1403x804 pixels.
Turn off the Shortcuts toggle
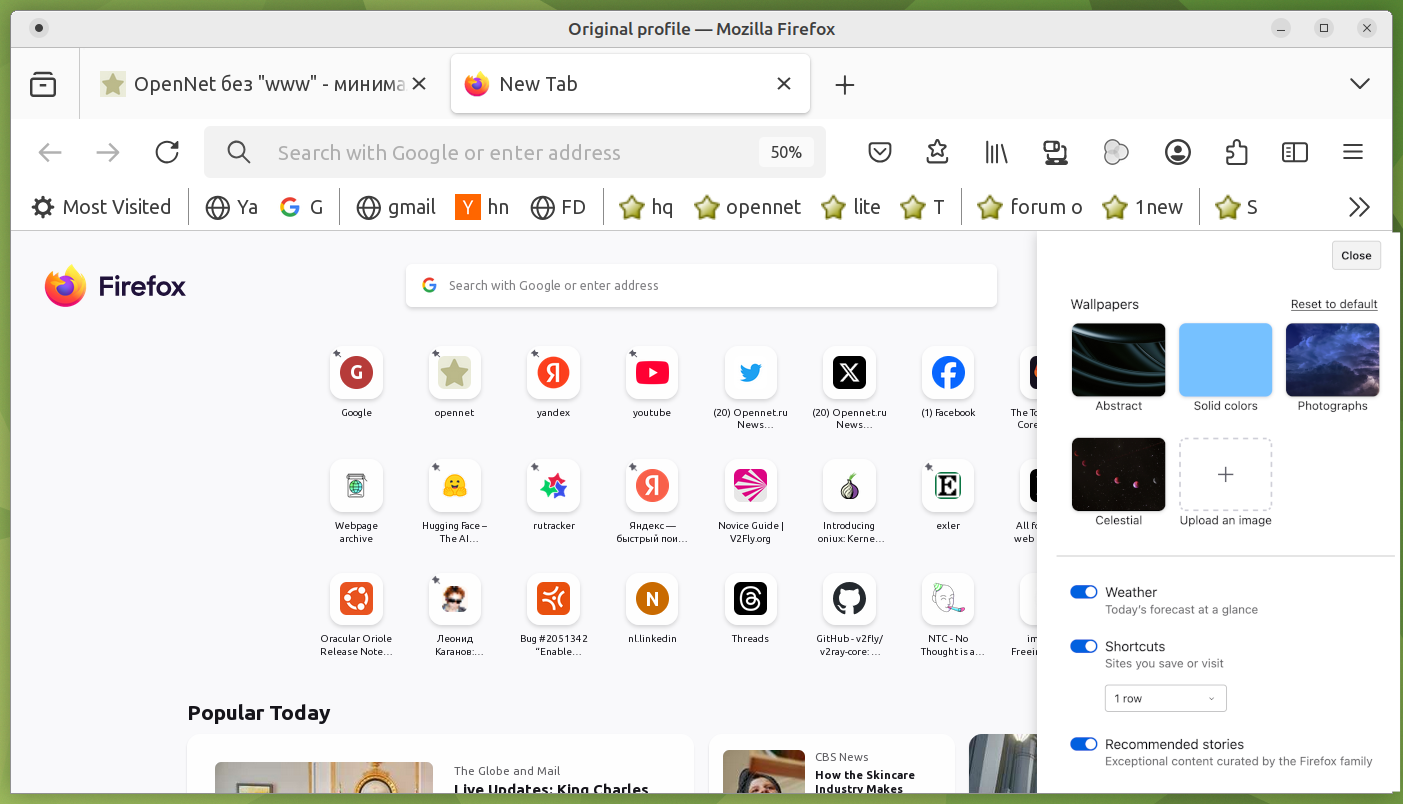click(1084, 646)
